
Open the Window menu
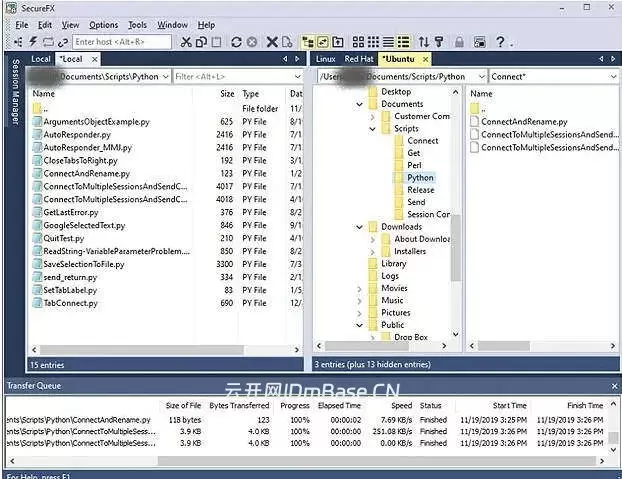pos(173,25)
